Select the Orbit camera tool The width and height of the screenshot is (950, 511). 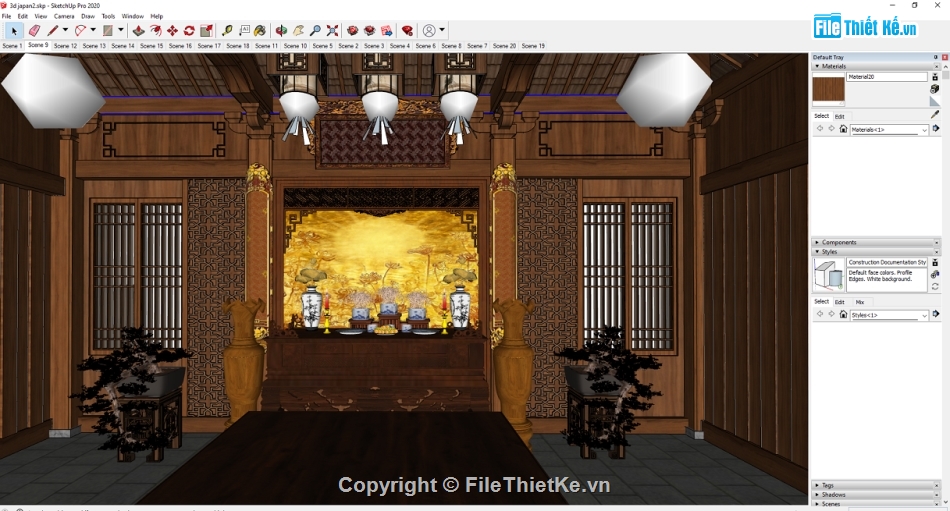point(281,30)
